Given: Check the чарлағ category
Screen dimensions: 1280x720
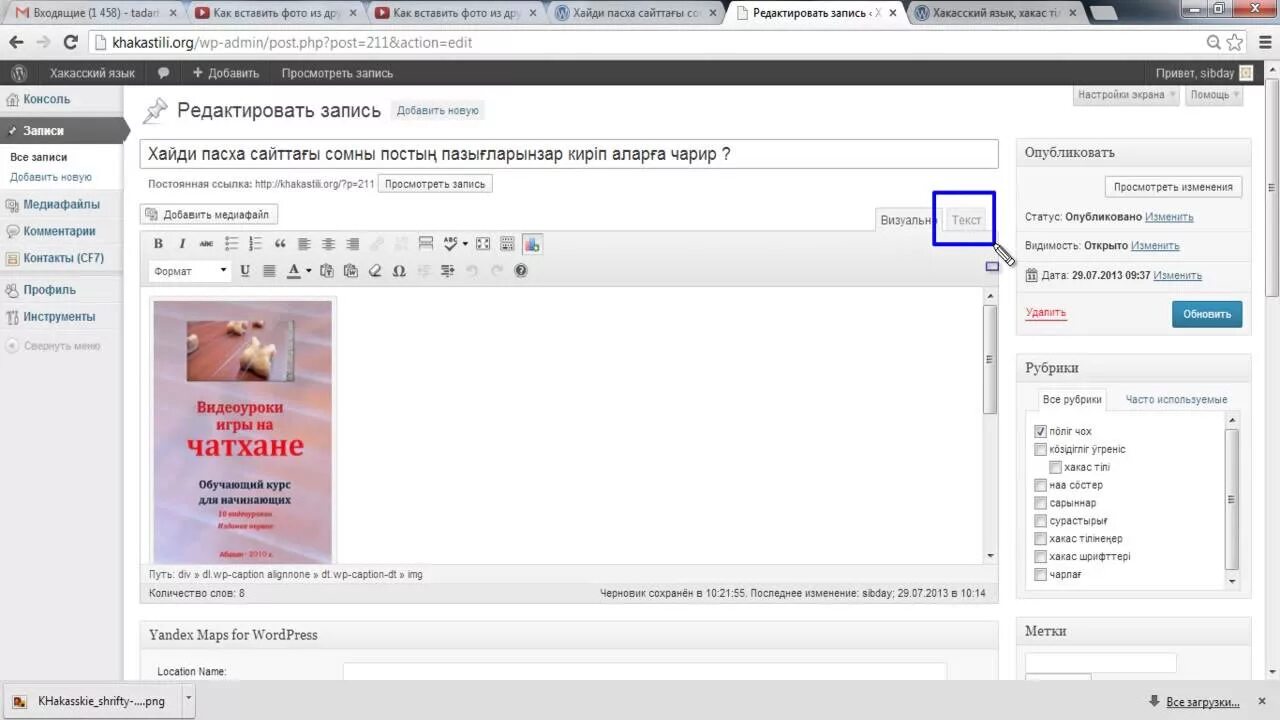Looking at the screenshot, I should click(x=1041, y=575).
